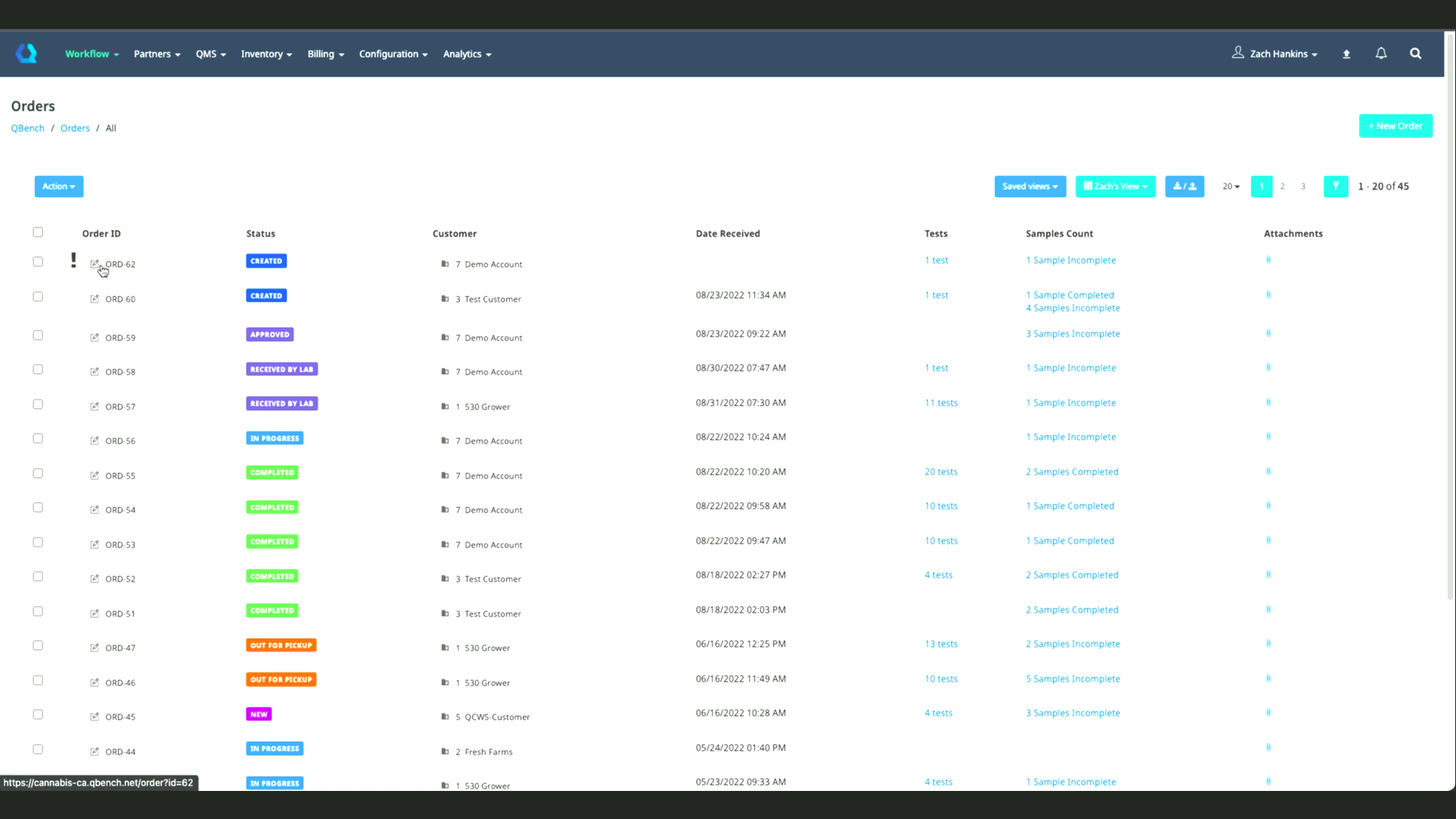Open the attachment paperclip for ORD-55
1456x819 pixels.
coord(1268,472)
